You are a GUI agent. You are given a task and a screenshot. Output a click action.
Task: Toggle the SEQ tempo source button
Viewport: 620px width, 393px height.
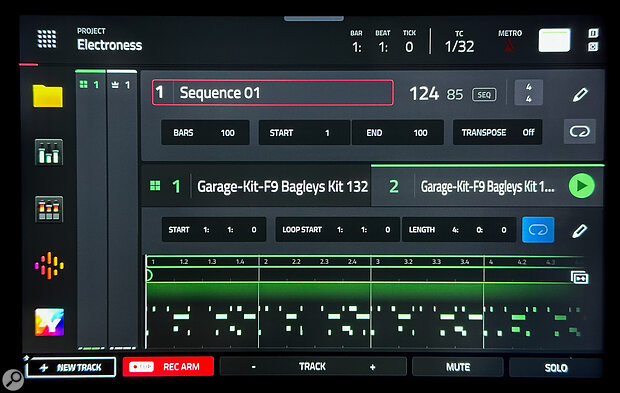pyautogui.click(x=484, y=95)
